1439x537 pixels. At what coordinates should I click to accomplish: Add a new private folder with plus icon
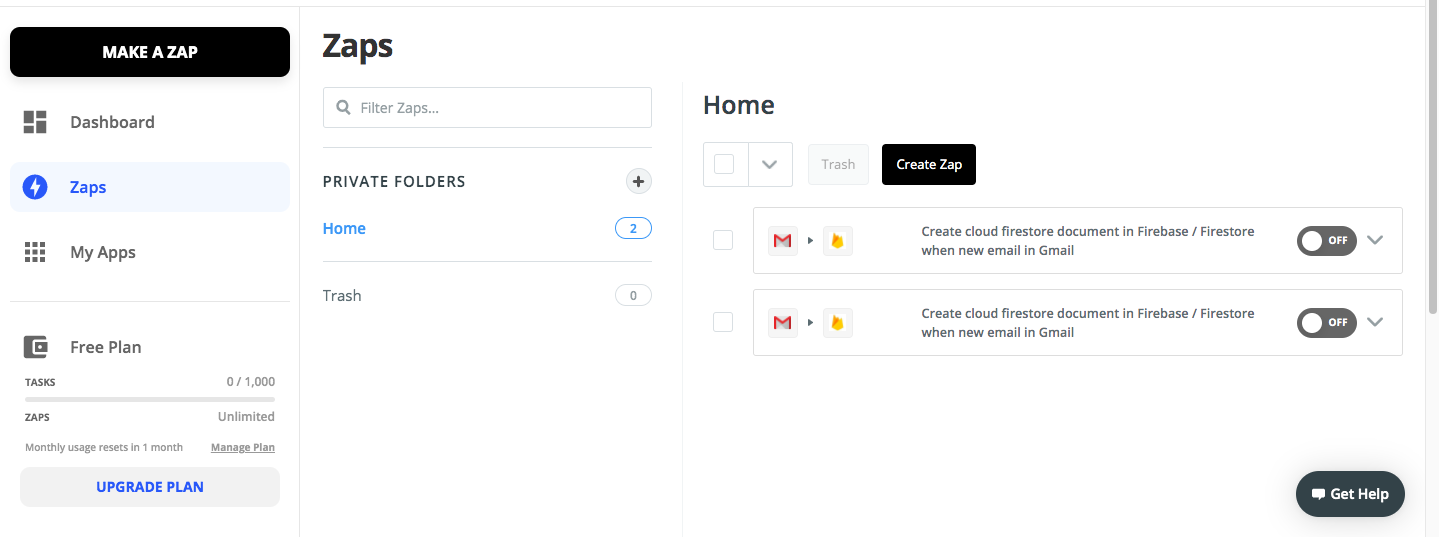[638, 181]
